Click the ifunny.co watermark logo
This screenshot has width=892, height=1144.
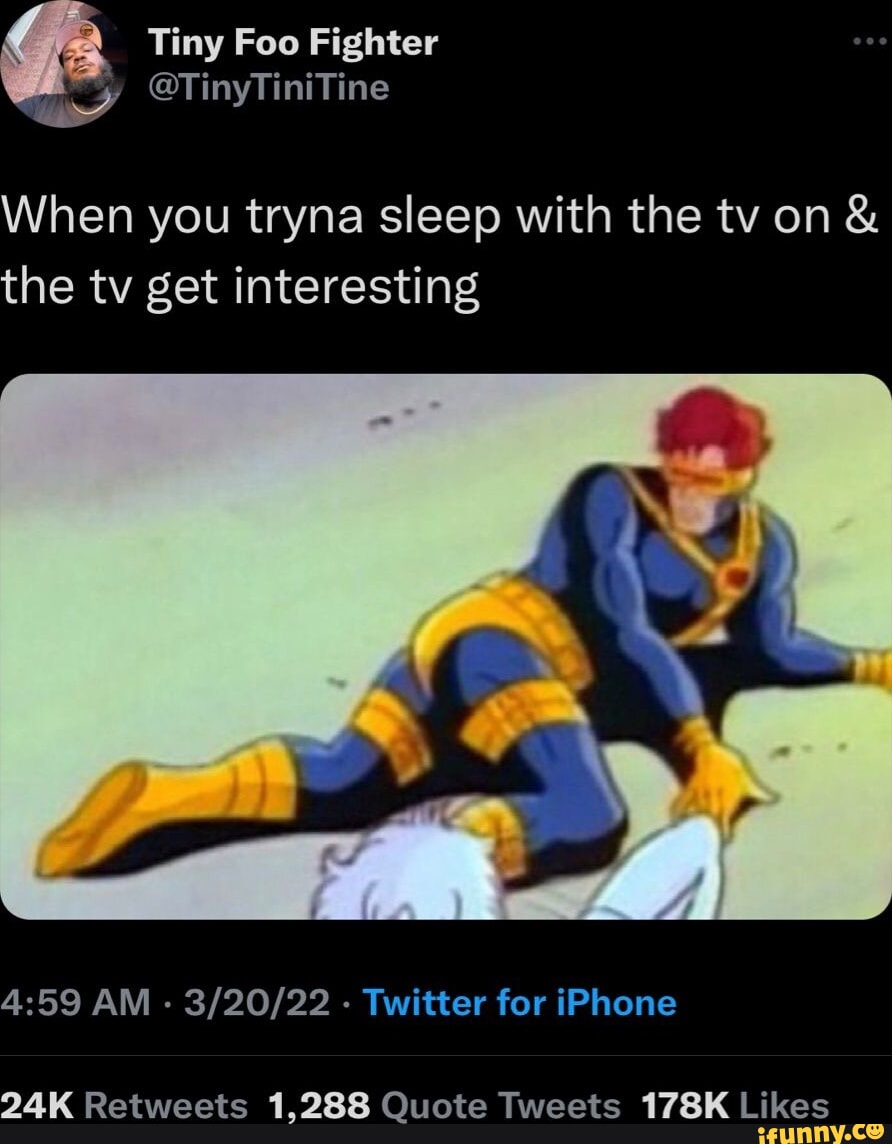(x=822, y=1133)
